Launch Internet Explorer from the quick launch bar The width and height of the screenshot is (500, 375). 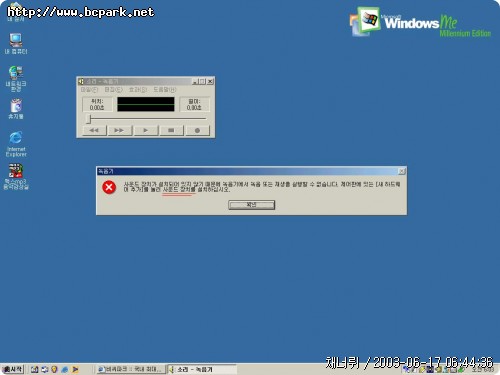tap(65, 369)
